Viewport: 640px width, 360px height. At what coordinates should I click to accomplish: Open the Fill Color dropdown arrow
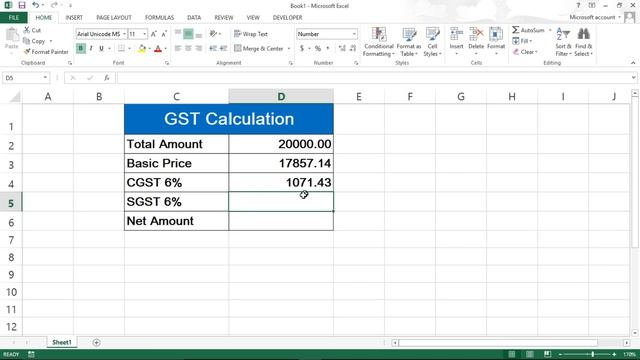click(x=150, y=49)
